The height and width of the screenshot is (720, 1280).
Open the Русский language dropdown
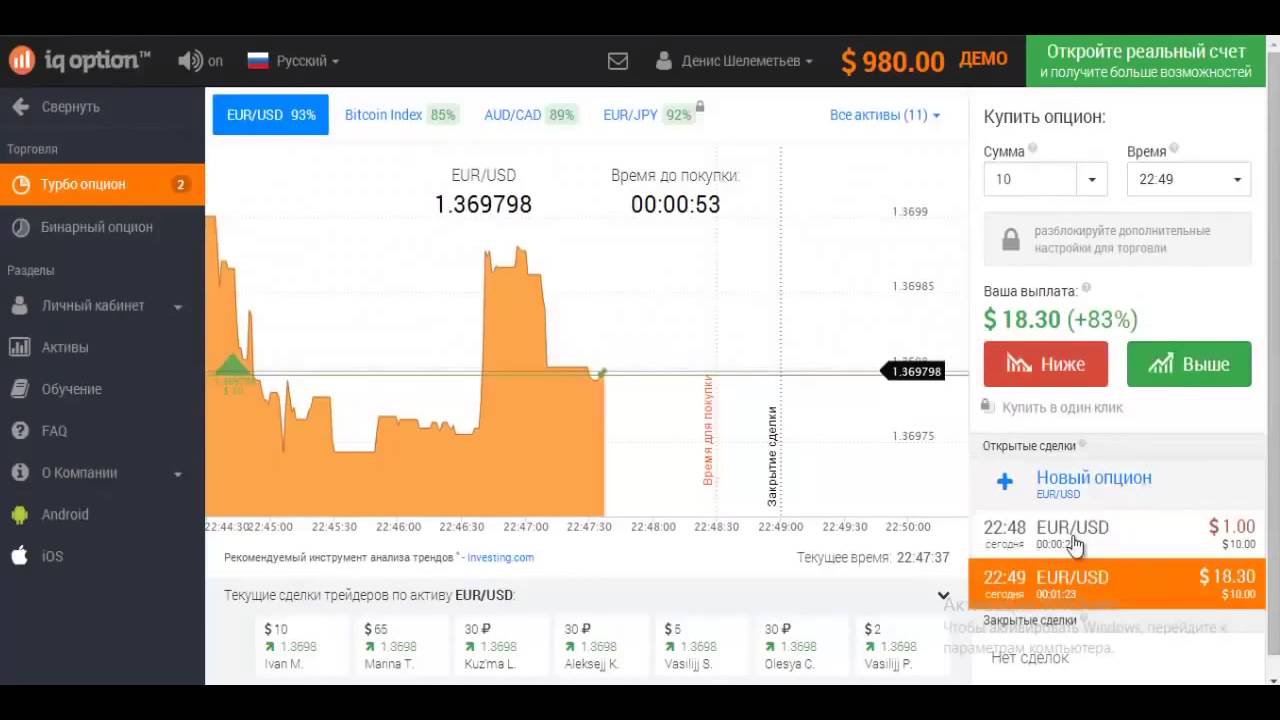pyautogui.click(x=293, y=61)
